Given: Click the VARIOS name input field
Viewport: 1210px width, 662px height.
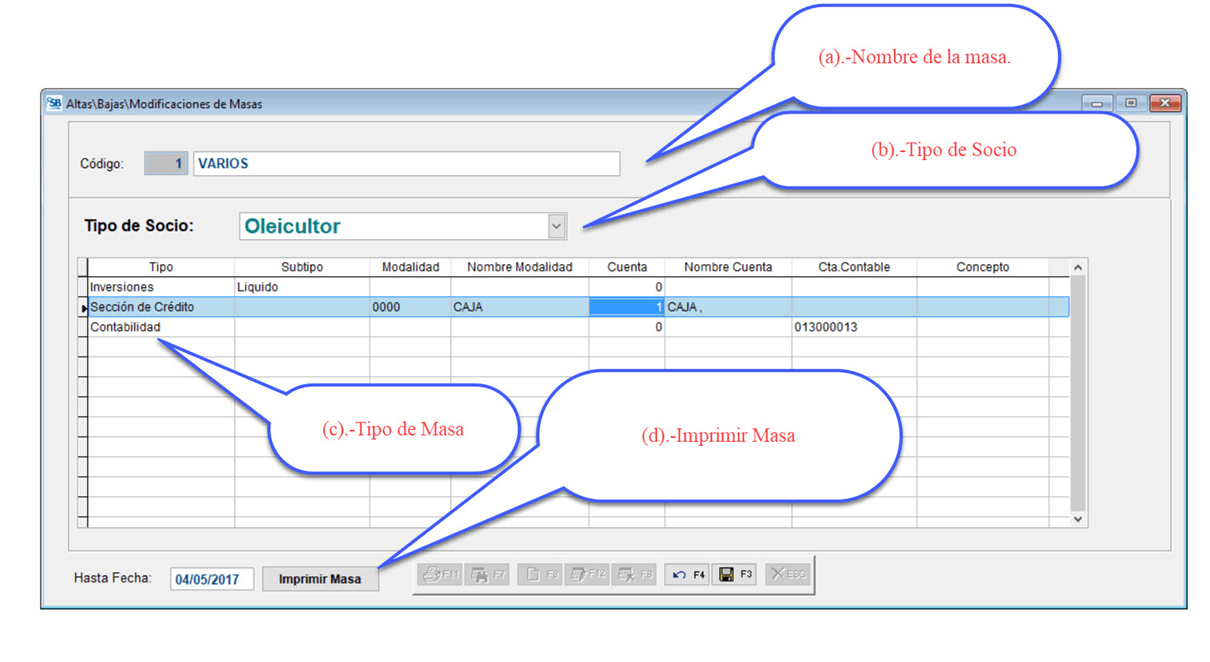Looking at the screenshot, I should 405,164.
